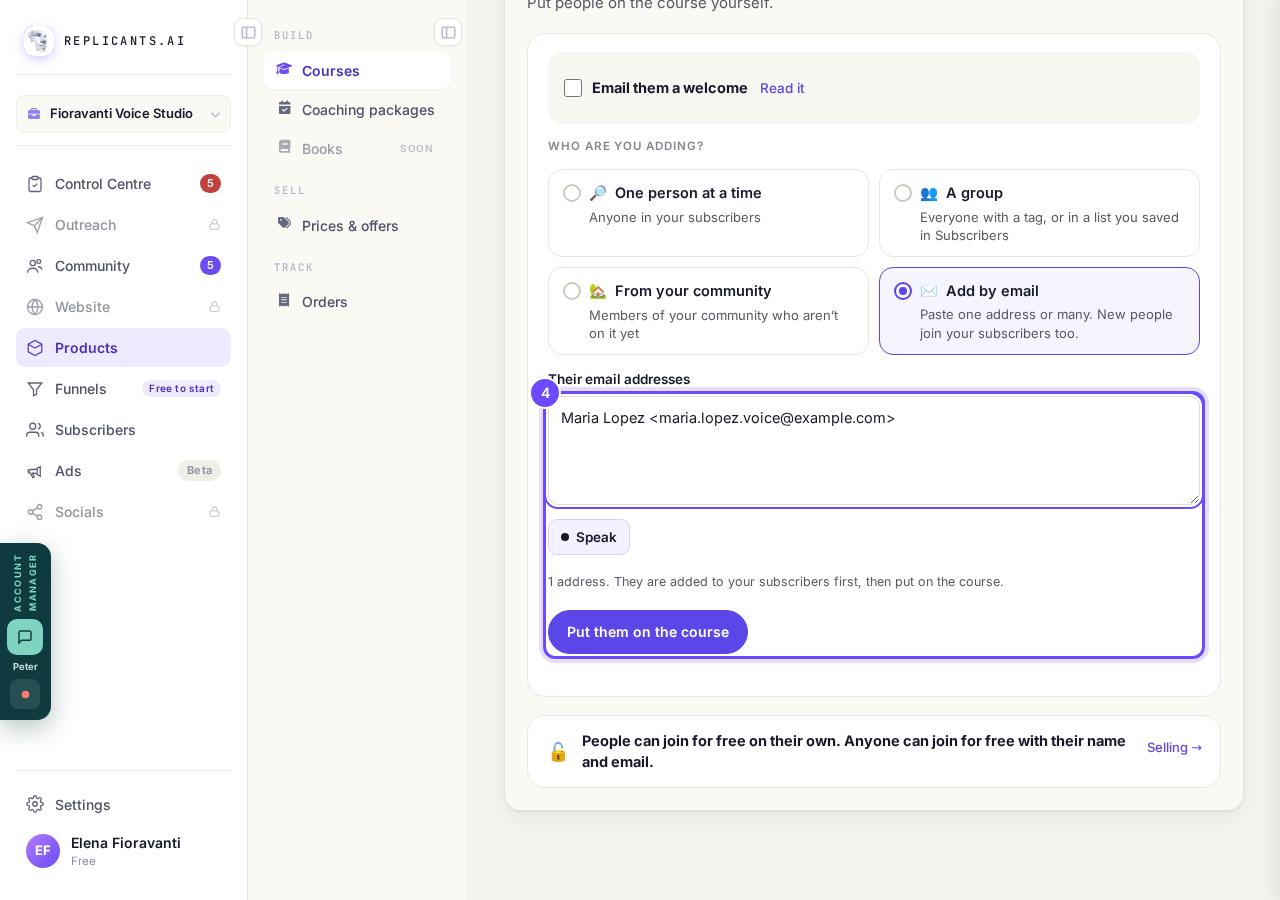Viewport: 1280px width, 900px height.
Task: Focus the email addresses text area
Action: pos(874,450)
